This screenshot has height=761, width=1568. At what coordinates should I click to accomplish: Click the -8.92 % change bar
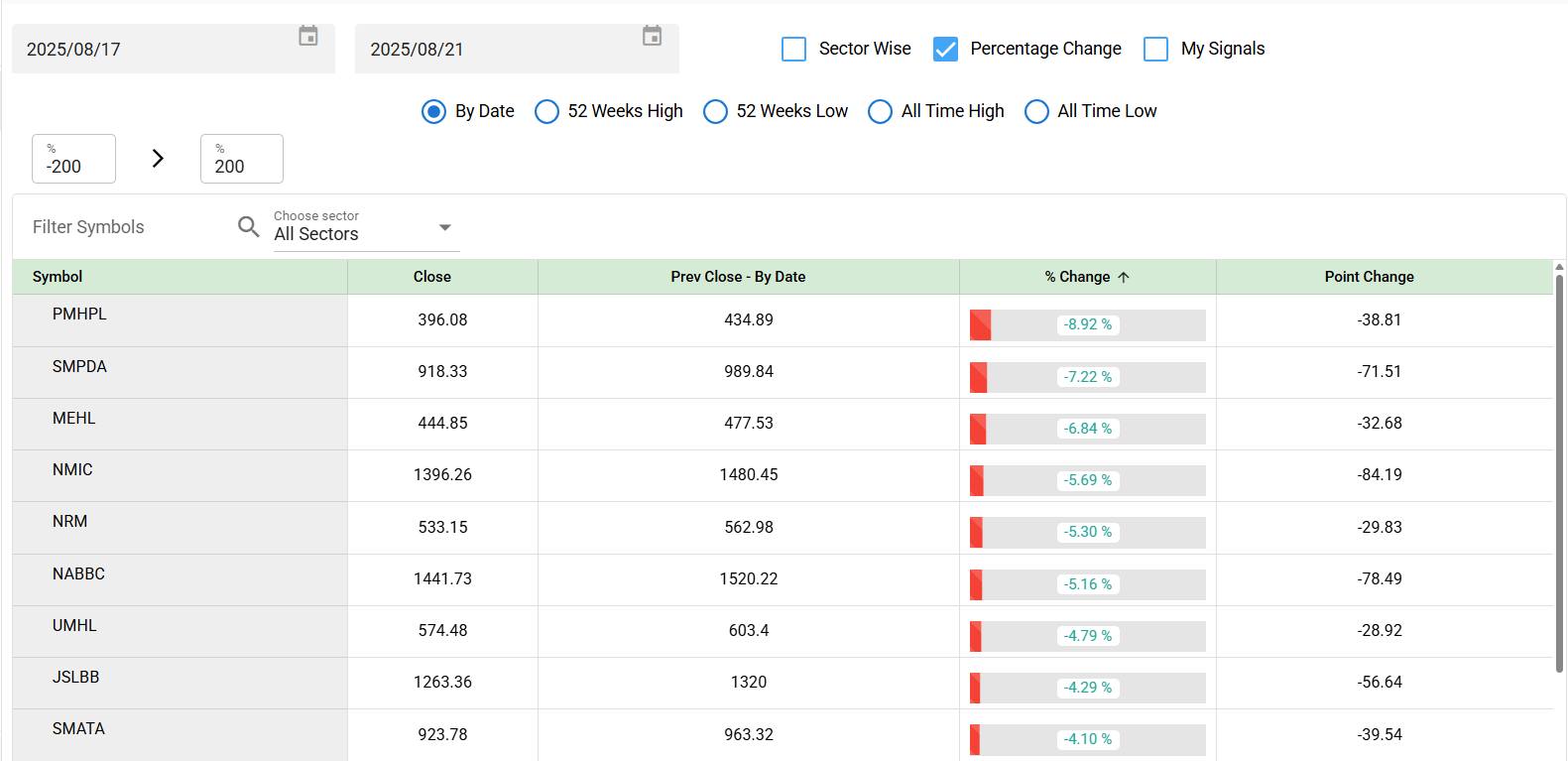tap(1088, 325)
